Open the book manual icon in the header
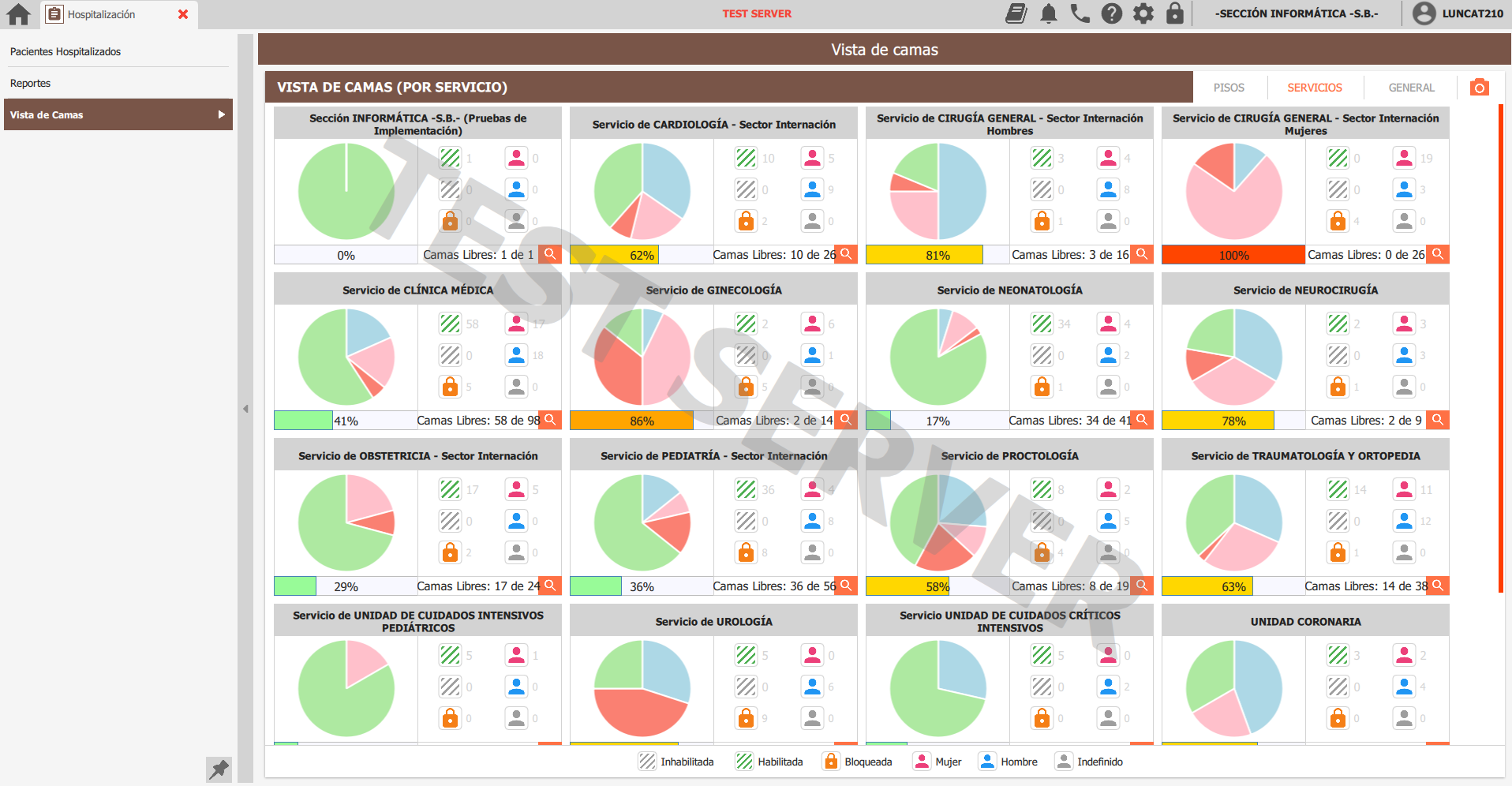Screen dimensions: 1512x786 tap(1016, 13)
